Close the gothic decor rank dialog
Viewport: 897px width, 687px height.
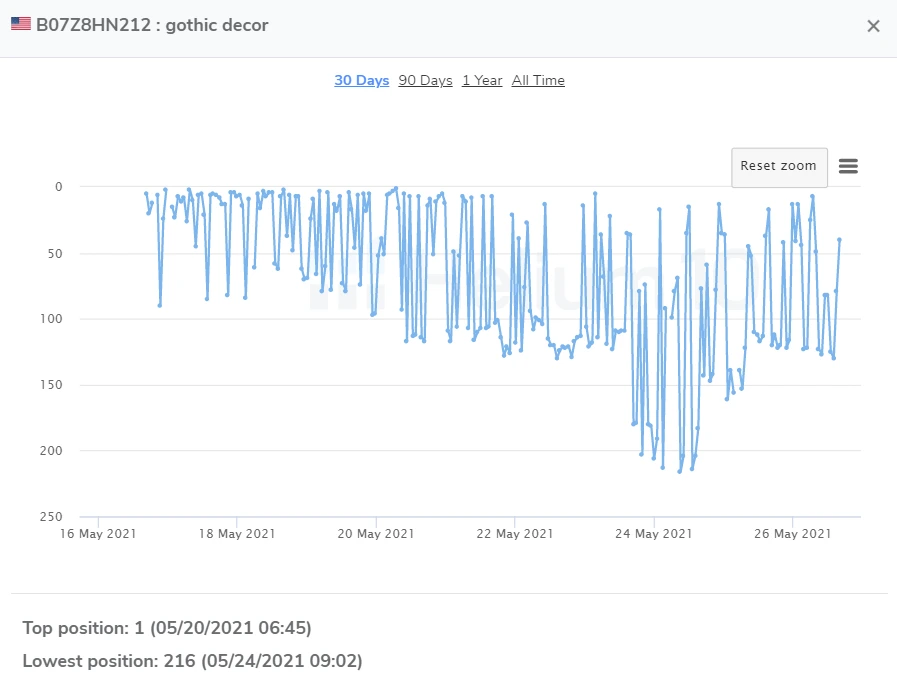click(873, 26)
